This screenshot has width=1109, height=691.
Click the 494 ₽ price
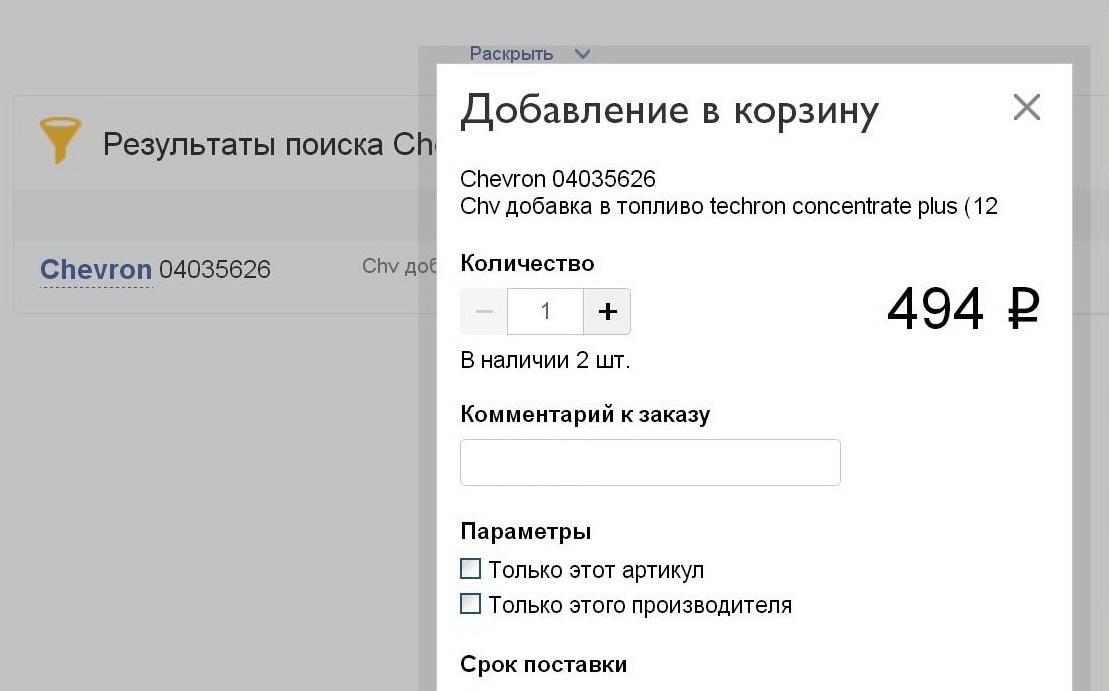point(963,309)
